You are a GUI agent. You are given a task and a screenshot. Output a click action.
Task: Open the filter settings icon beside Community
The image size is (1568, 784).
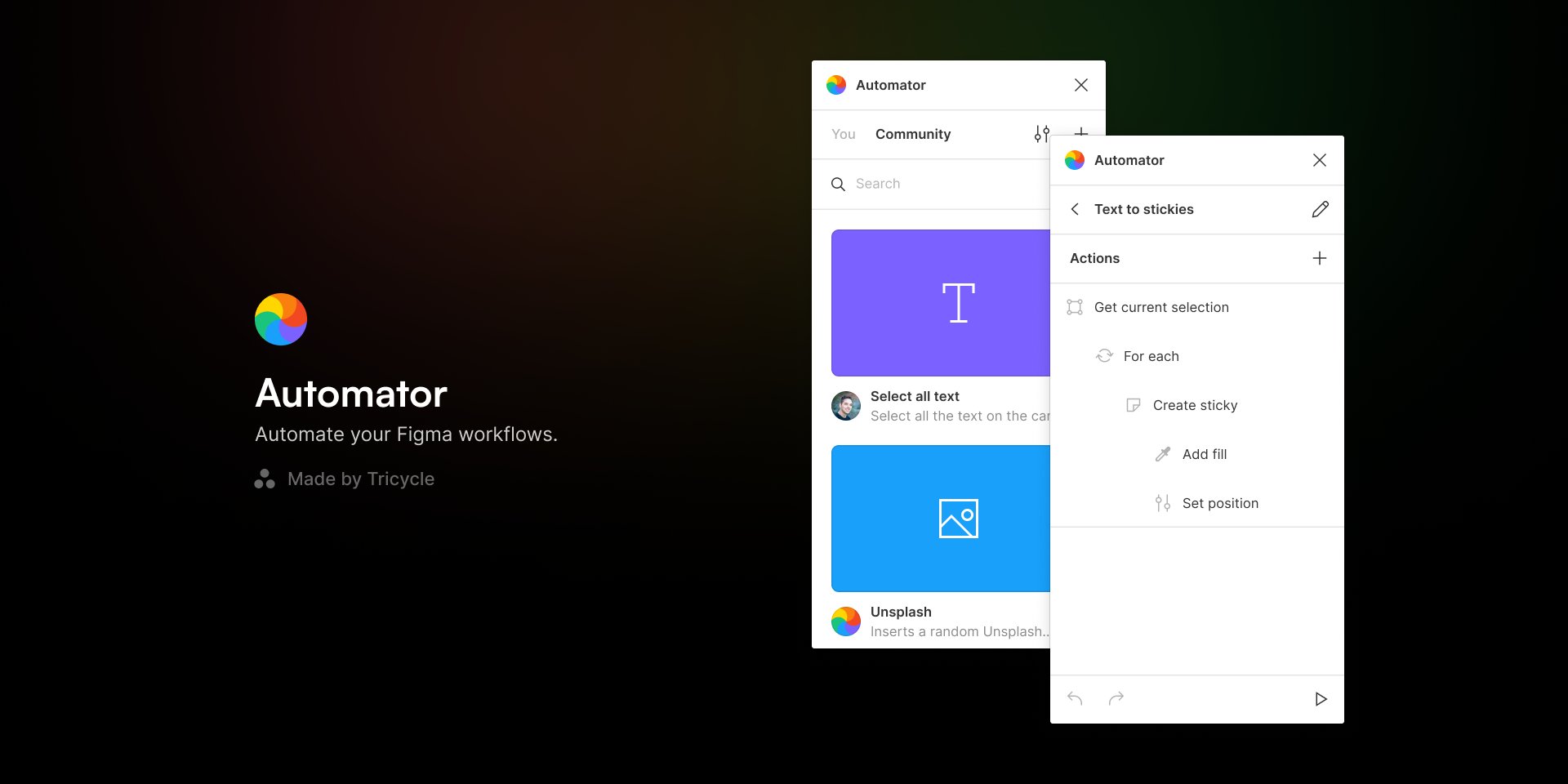tap(1042, 134)
